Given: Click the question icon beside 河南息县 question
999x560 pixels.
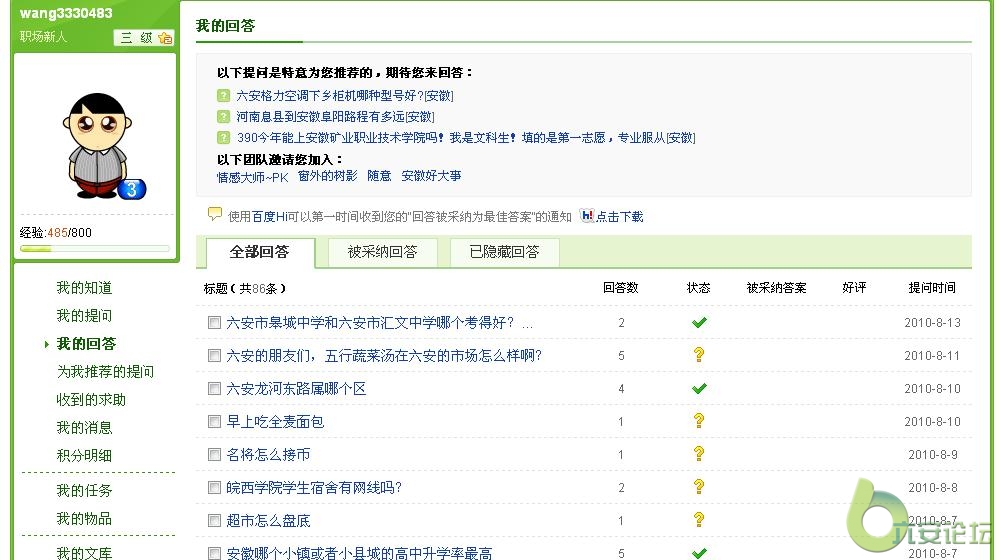Looking at the screenshot, I should pos(223,117).
